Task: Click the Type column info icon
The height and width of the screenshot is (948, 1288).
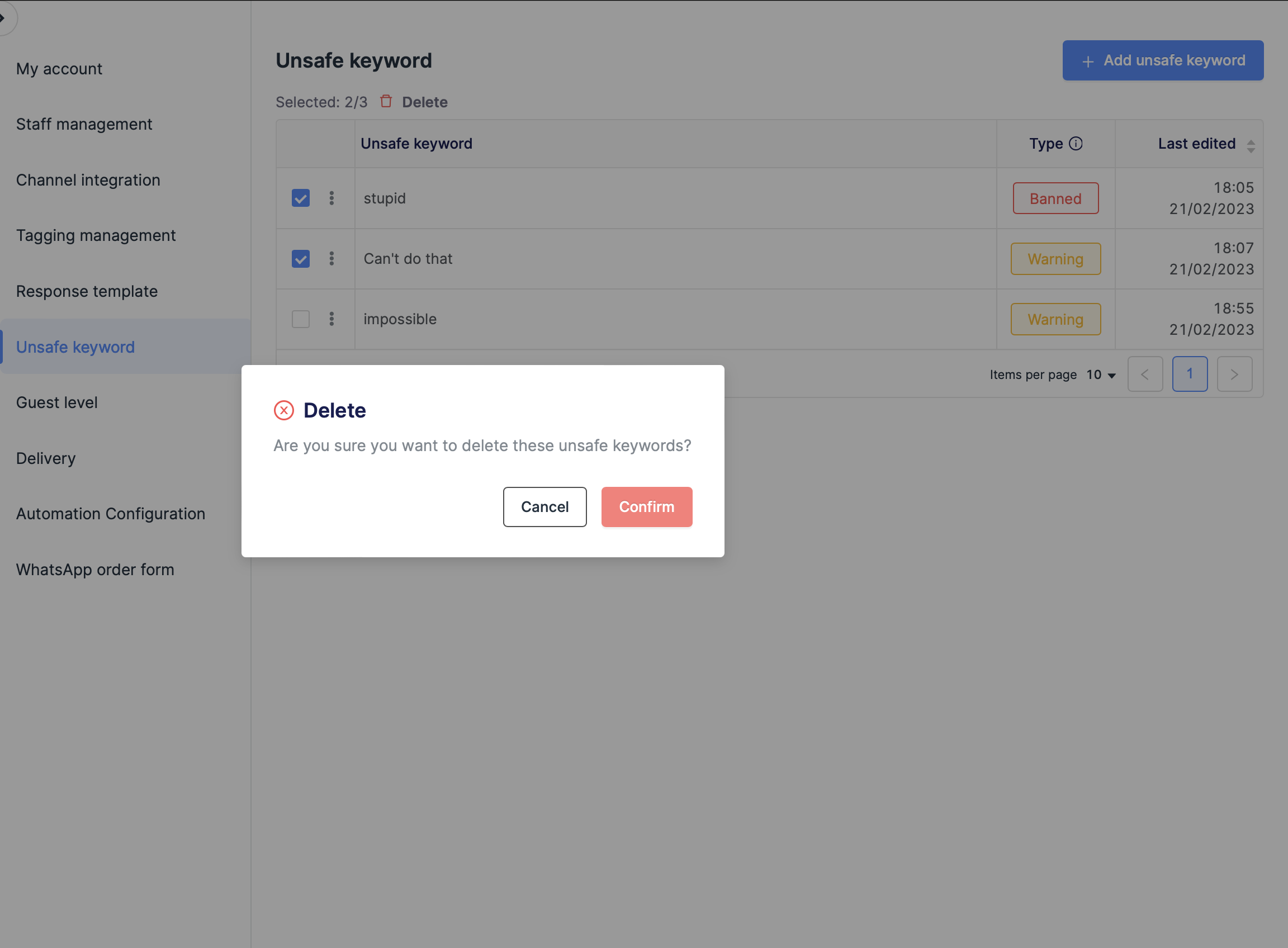Action: coord(1076,144)
